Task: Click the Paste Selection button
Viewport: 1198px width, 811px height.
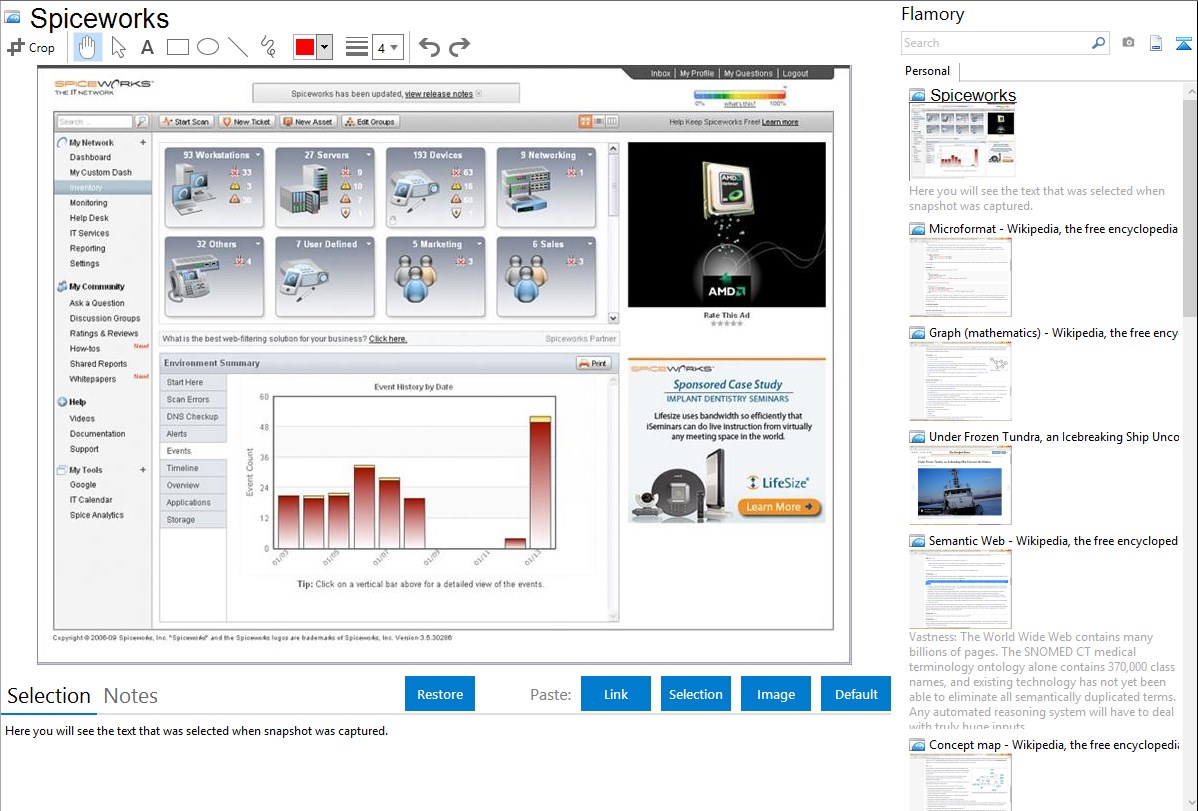Action: [x=695, y=694]
